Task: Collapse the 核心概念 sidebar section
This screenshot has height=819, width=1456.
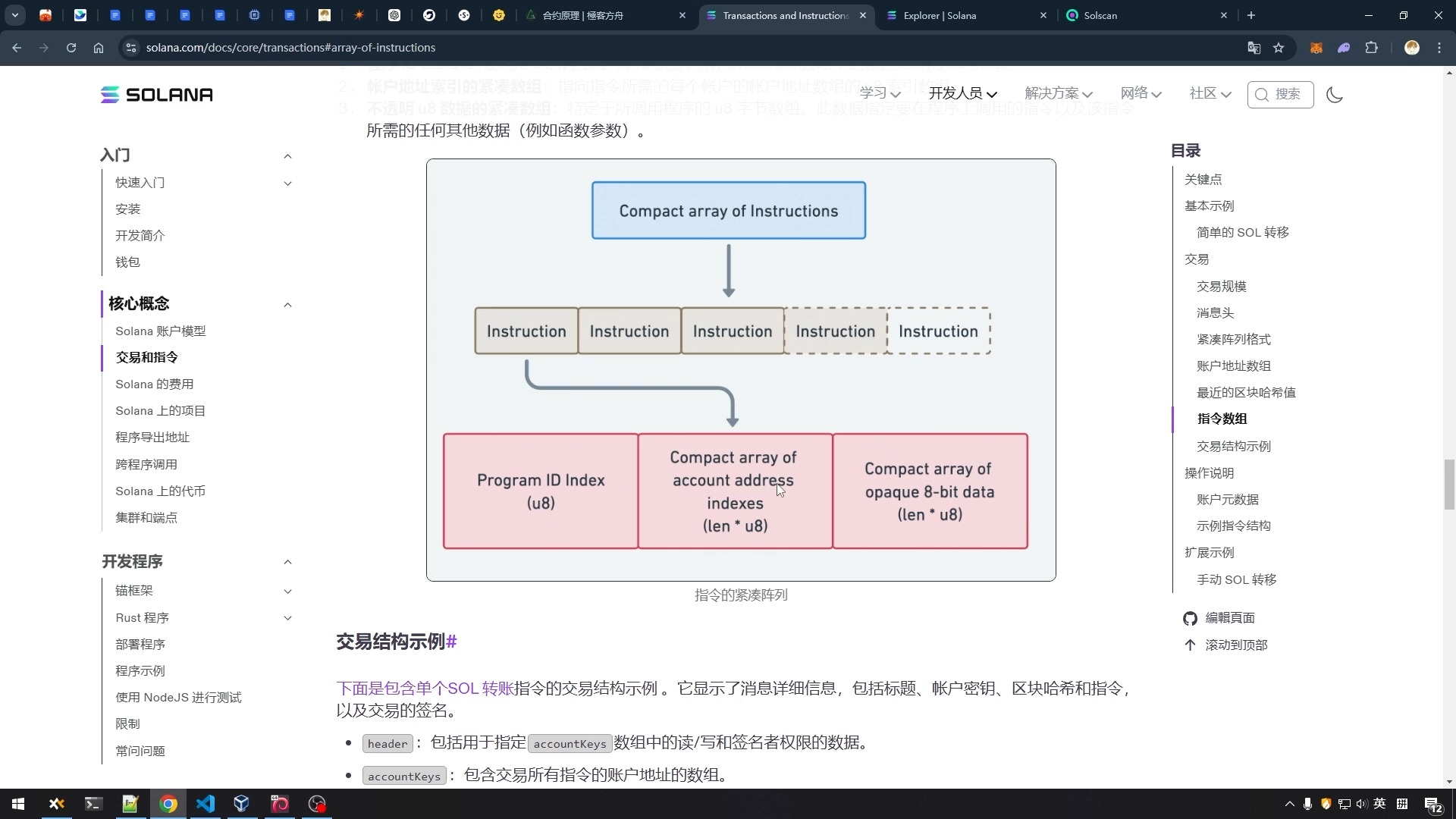Action: pos(287,305)
